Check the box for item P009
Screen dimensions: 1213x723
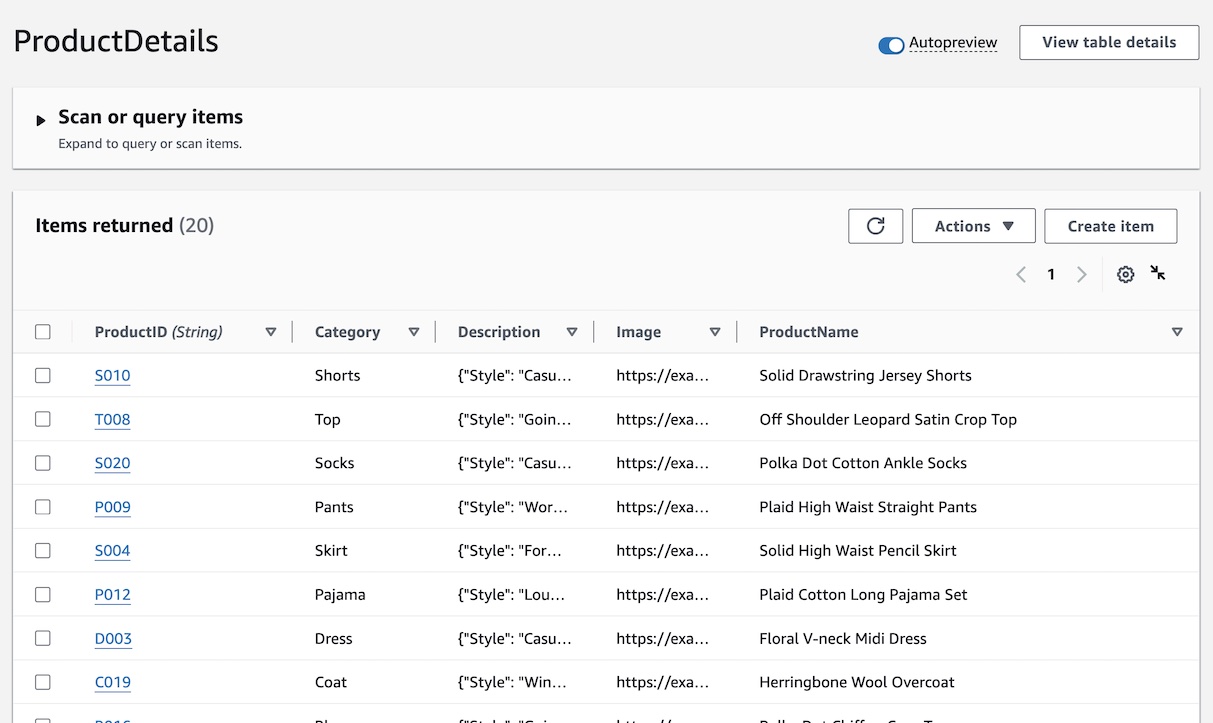tap(43, 507)
